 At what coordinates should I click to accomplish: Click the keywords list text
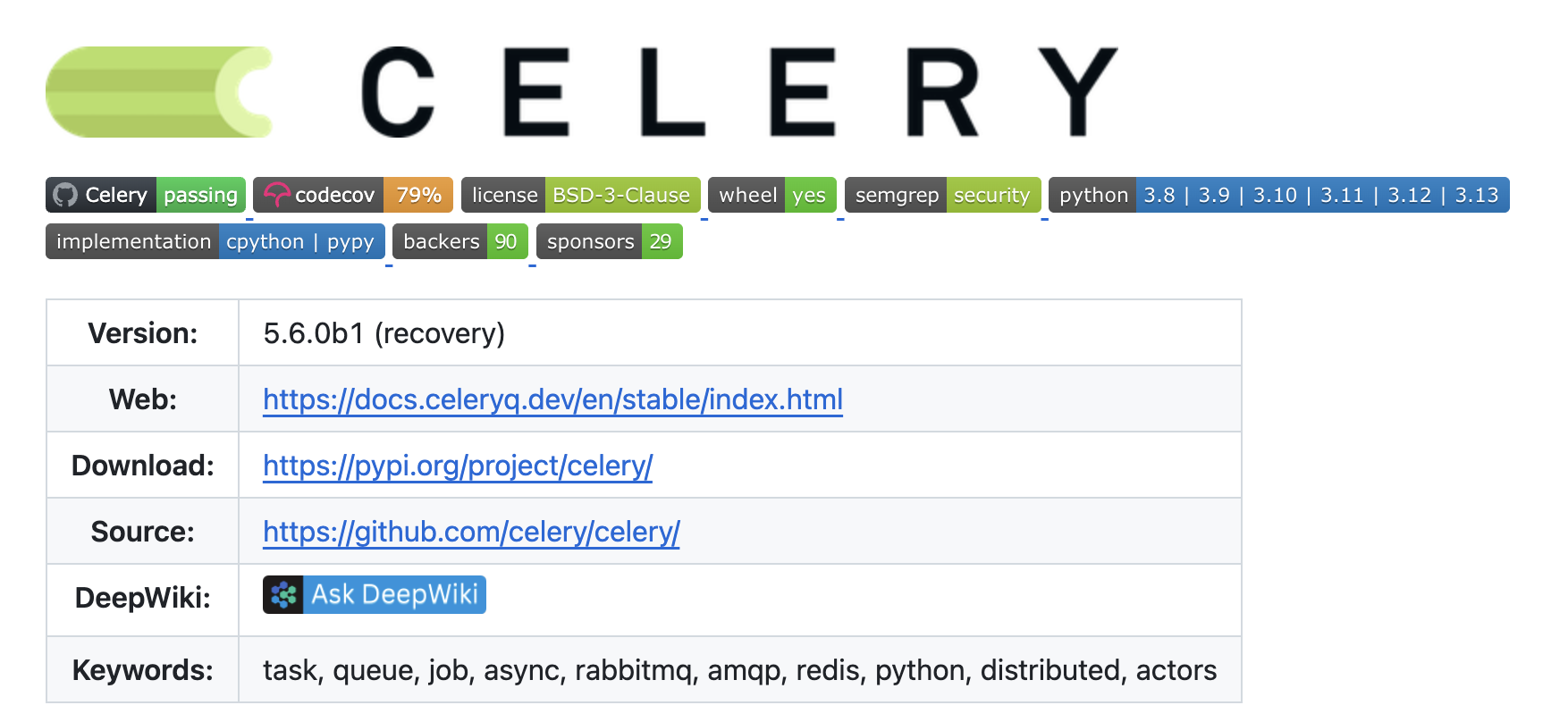point(739,670)
